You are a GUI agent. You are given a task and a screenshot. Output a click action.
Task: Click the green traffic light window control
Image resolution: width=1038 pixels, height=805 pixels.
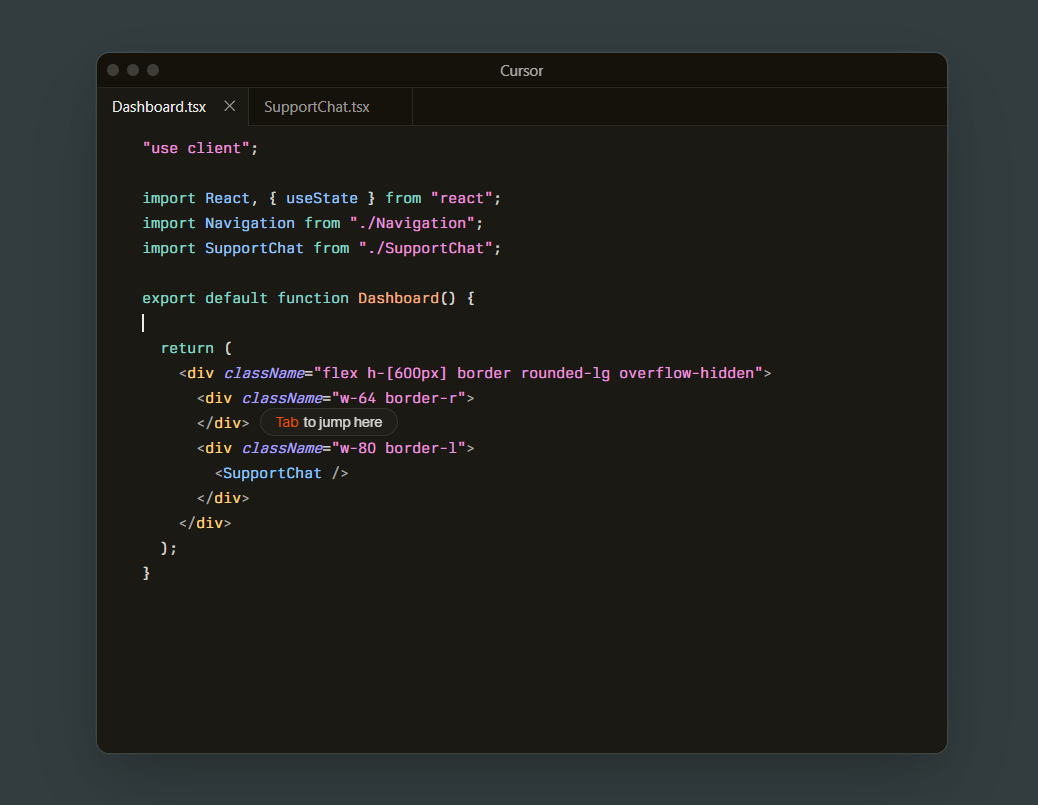152,70
